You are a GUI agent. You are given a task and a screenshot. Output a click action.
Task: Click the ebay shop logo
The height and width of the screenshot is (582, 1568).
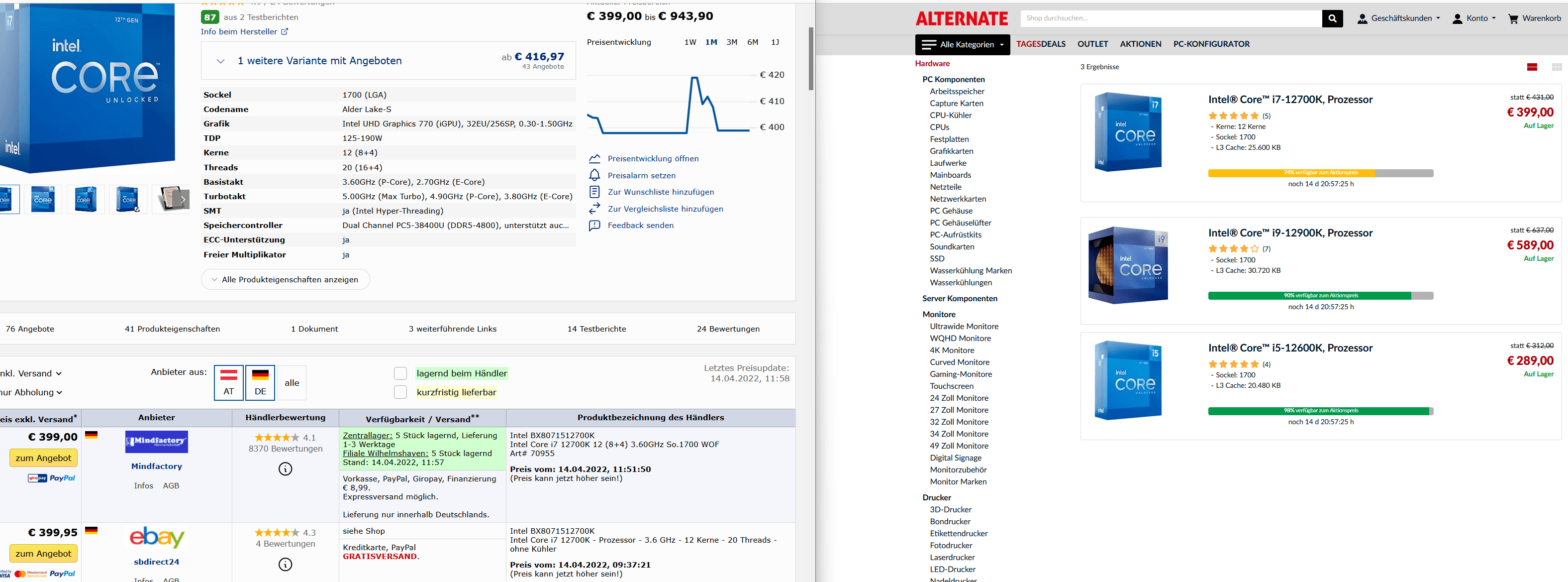point(156,537)
